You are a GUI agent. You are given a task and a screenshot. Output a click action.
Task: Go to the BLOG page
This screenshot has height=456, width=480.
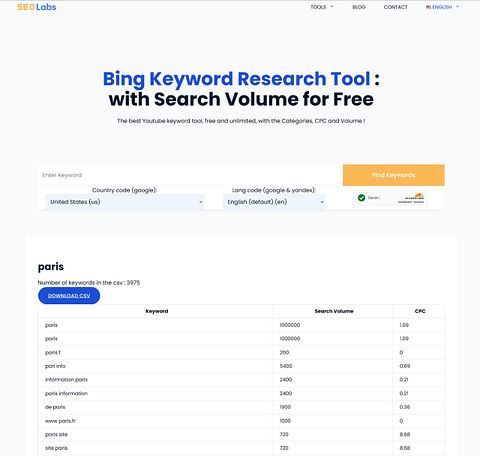[359, 7]
